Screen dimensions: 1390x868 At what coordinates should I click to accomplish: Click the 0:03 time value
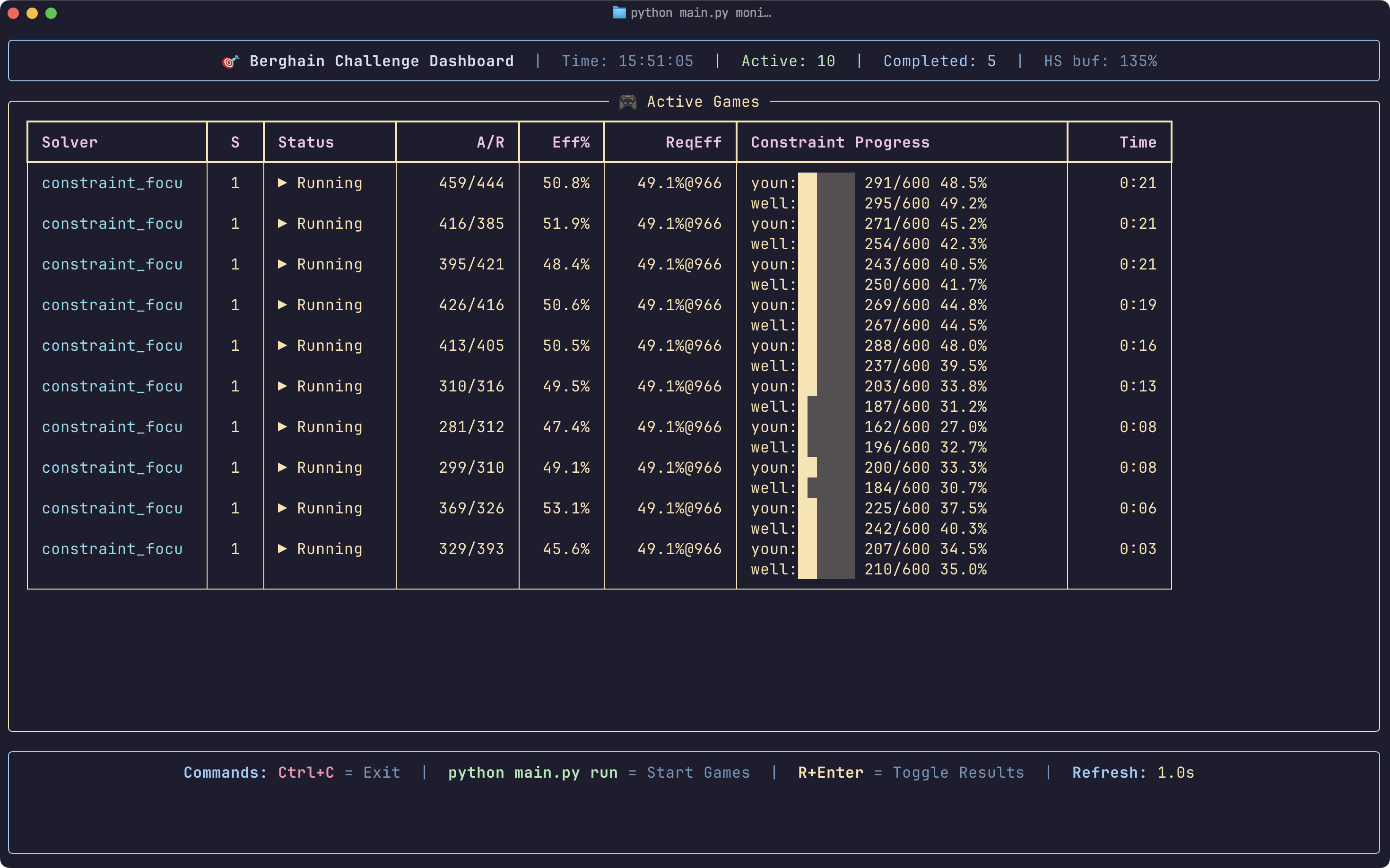[x=1138, y=549]
